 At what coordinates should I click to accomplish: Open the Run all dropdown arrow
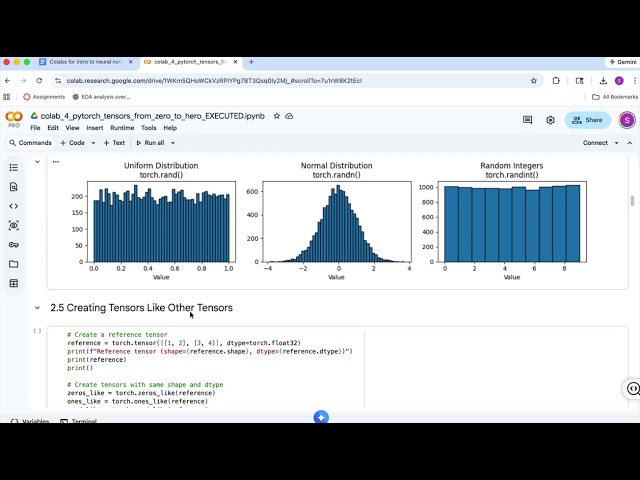point(173,143)
